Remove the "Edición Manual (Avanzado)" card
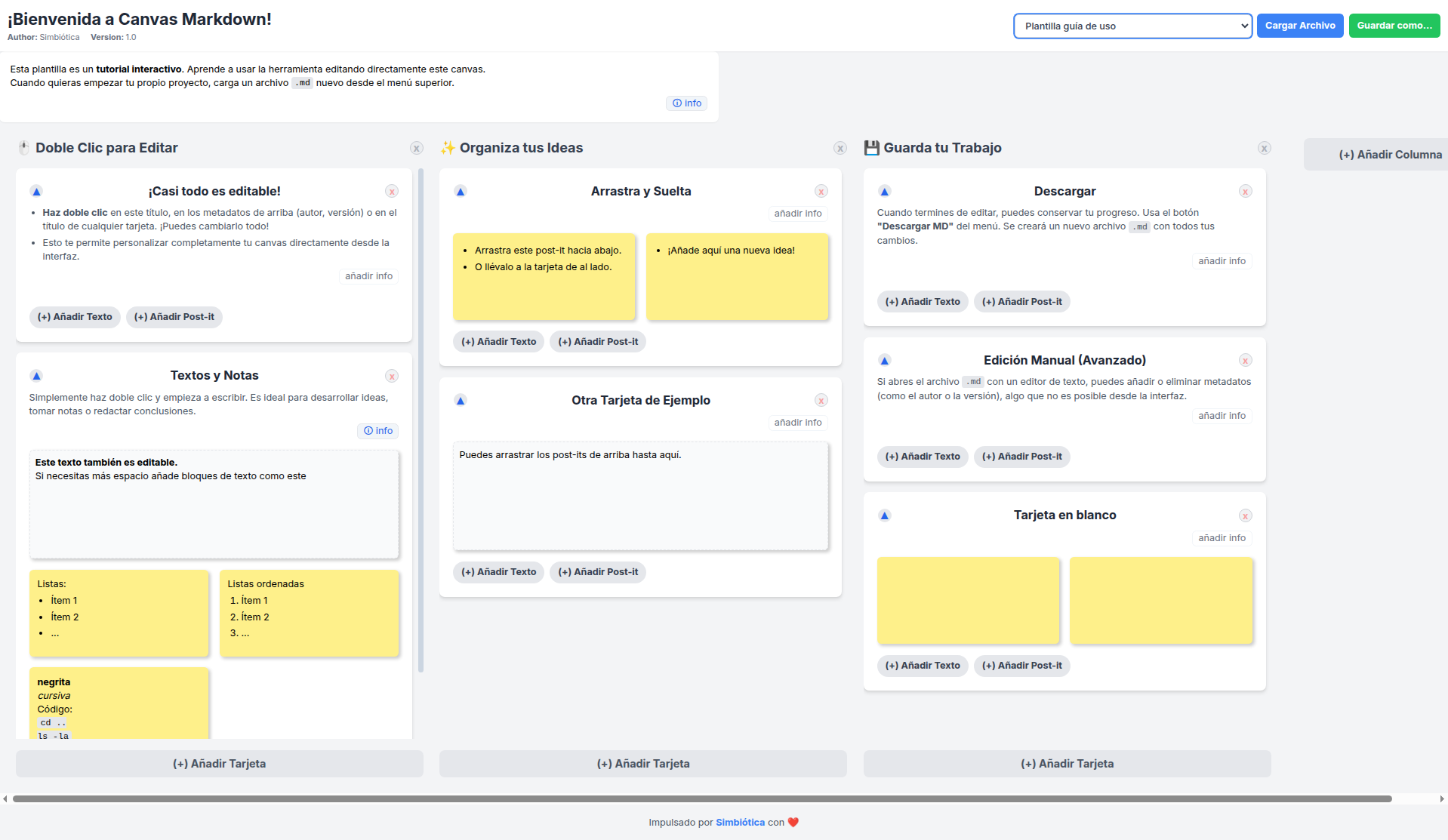 [1245, 360]
